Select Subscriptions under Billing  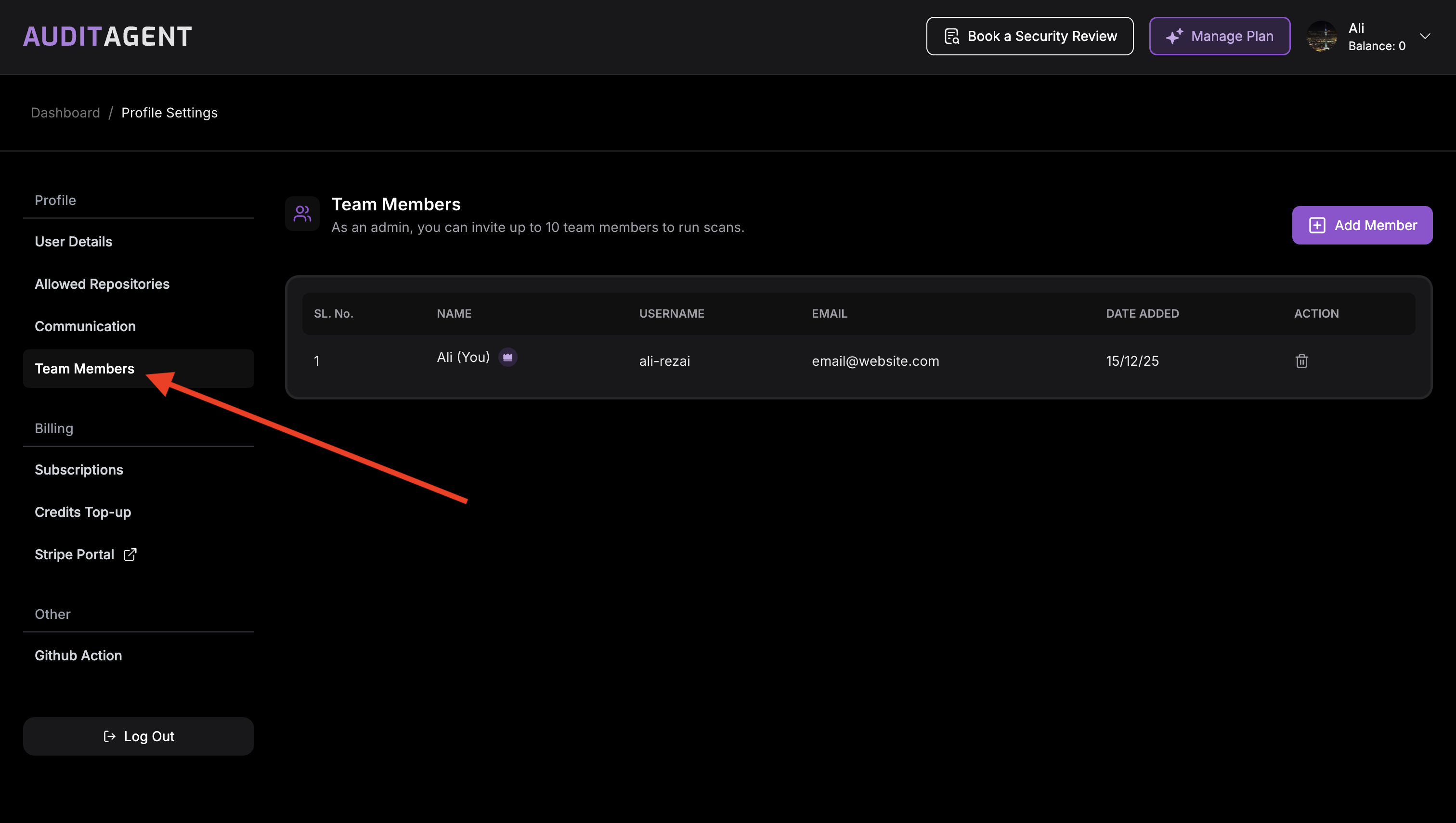click(x=78, y=470)
